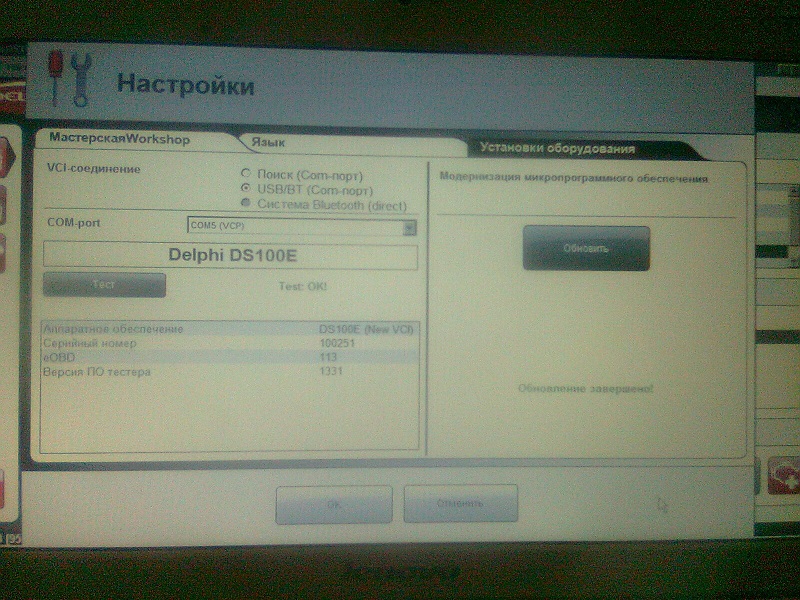Click the Delphi DS100E device name field
Image resolution: width=800 pixels, height=600 pixels.
coord(231,255)
